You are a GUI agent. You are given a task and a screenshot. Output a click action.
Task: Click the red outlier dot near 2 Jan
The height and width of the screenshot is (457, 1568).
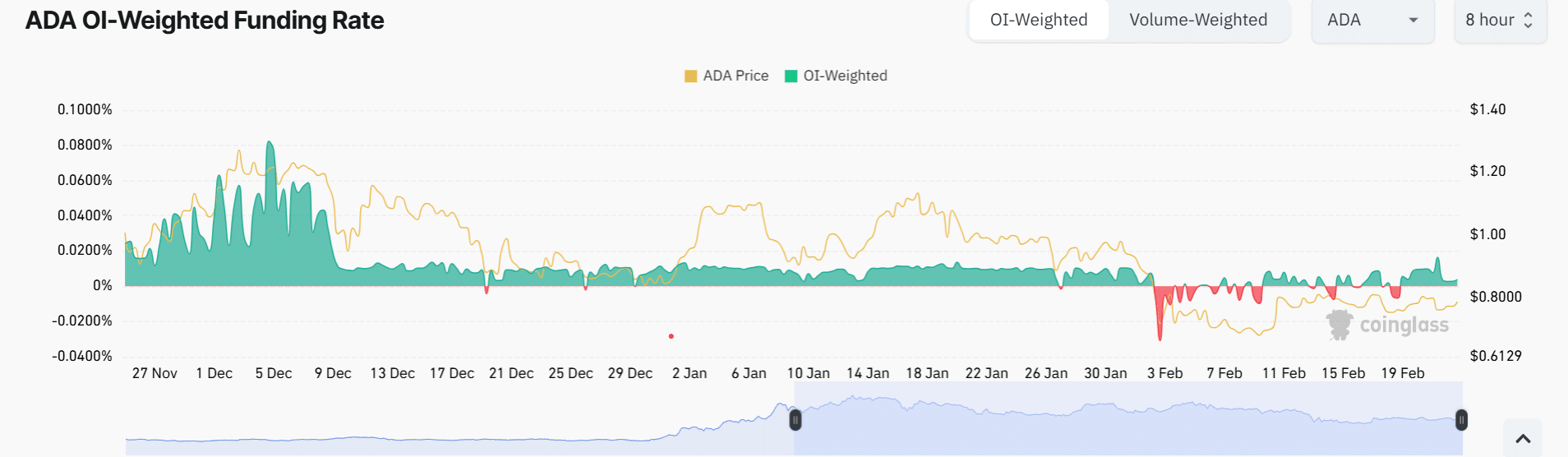671,336
